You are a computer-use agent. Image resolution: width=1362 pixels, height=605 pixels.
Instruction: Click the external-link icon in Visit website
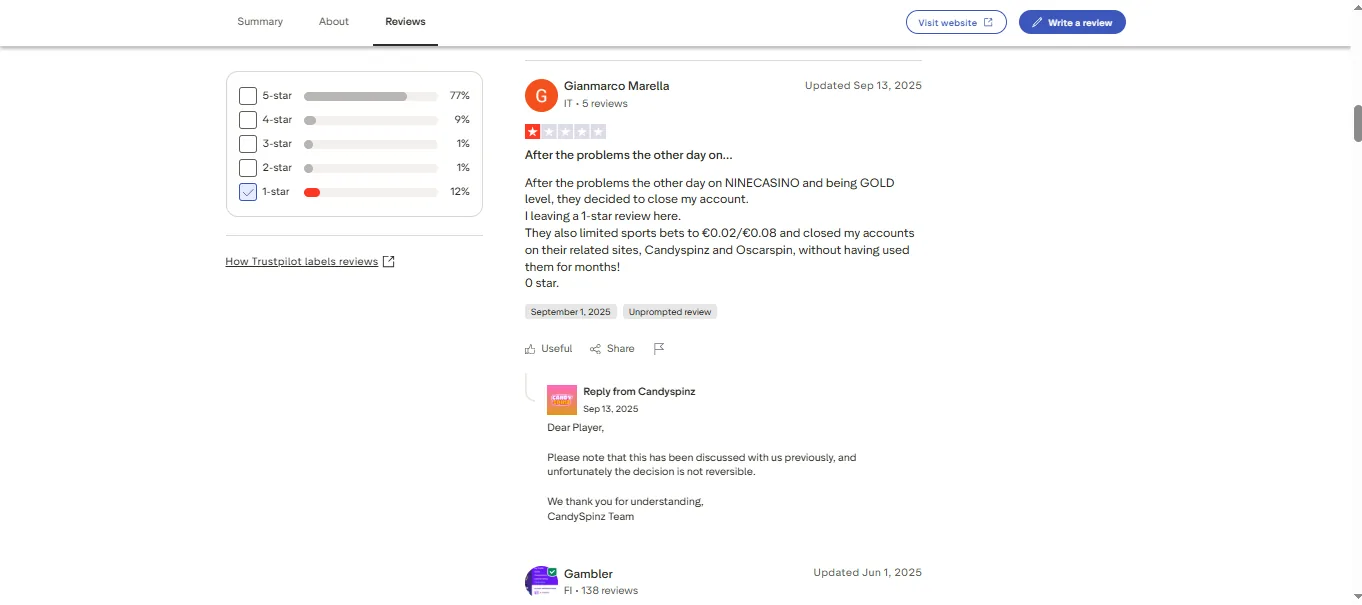(988, 22)
